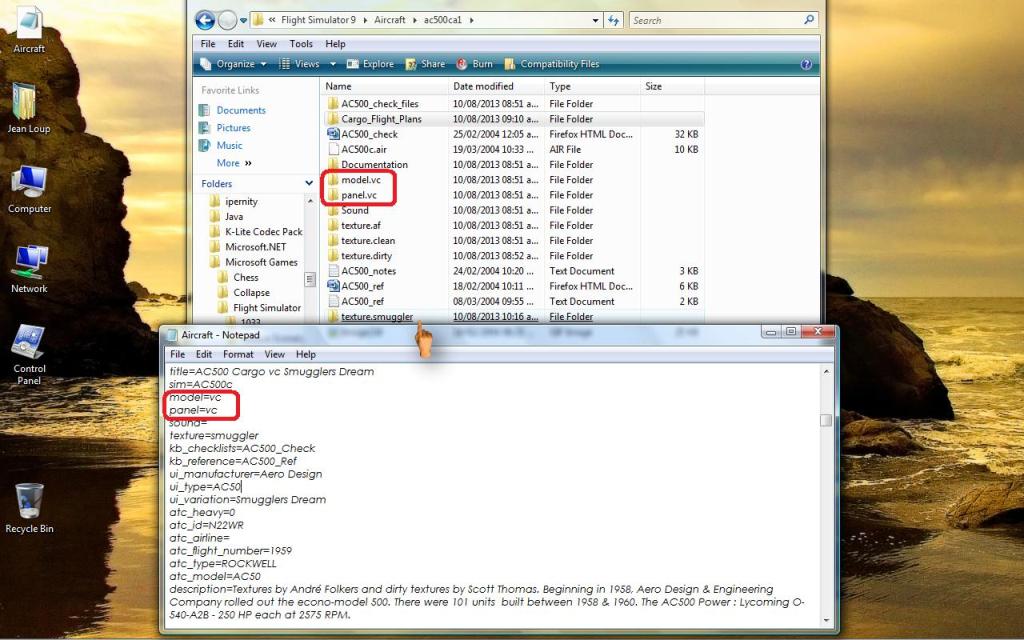Click the Burn toolbar button
The image size is (1024, 640).
click(x=475, y=64)
